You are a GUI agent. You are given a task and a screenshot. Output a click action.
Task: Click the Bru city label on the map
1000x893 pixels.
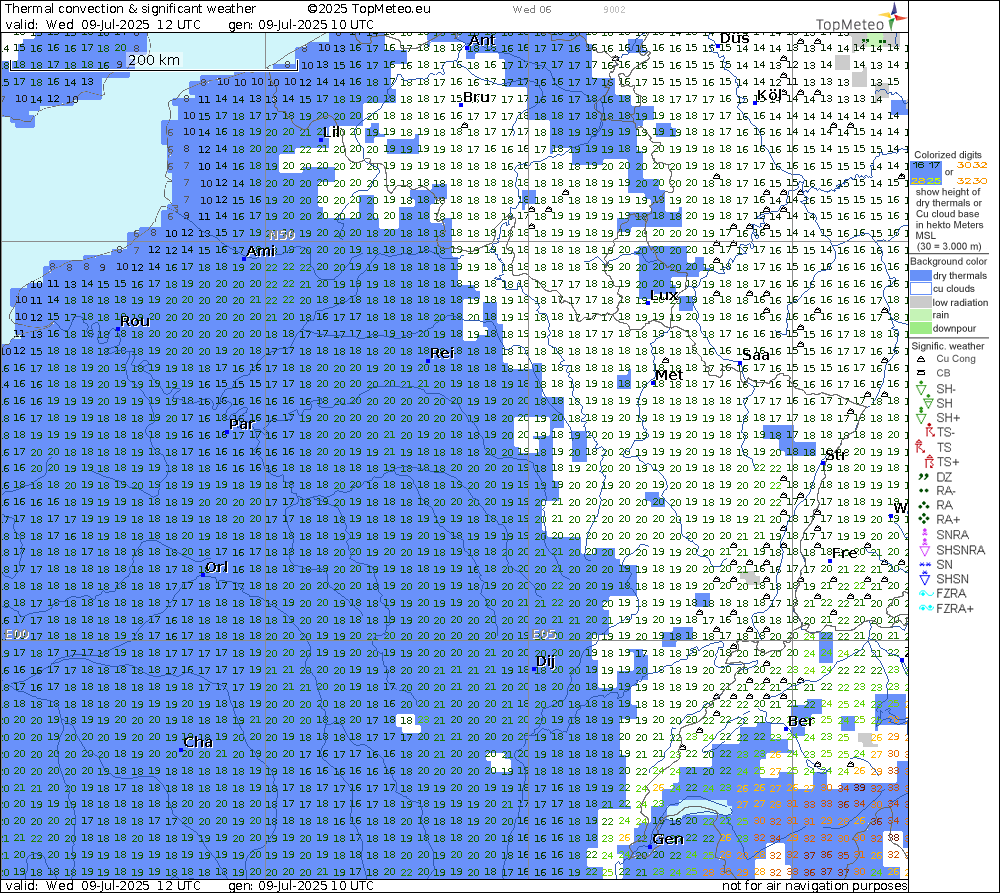(x=476, y=97)
